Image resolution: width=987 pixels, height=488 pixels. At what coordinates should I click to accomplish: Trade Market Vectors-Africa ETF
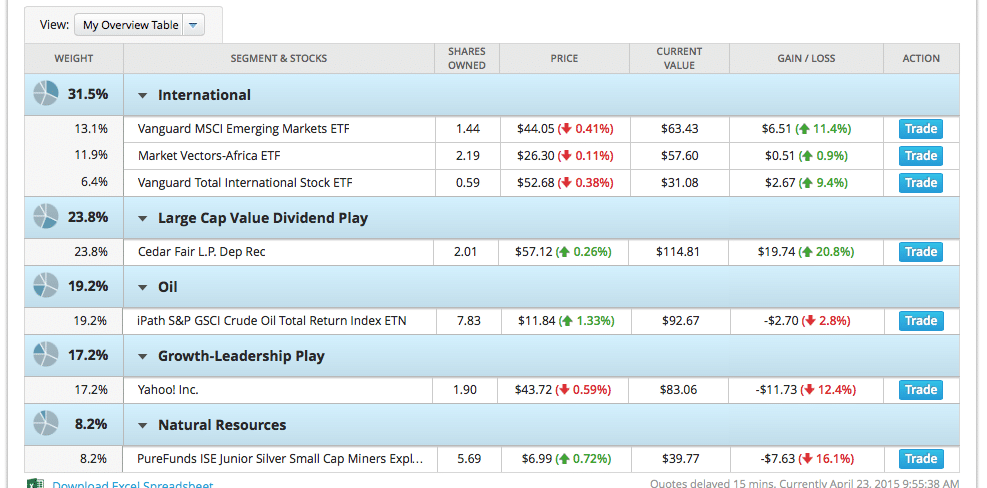click(921, 156)
